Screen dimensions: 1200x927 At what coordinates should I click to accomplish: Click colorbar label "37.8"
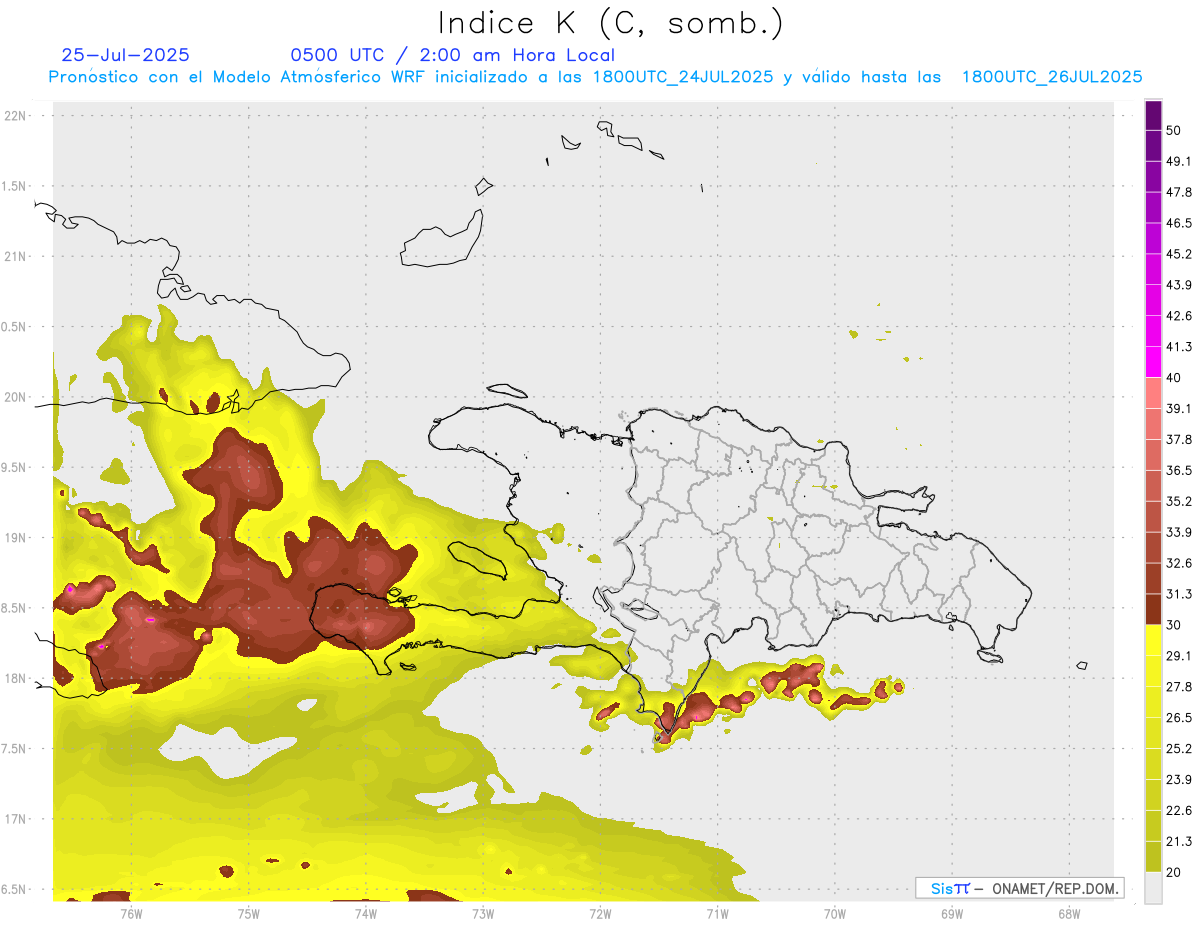pyautogui.click(x=1179, y=440)
